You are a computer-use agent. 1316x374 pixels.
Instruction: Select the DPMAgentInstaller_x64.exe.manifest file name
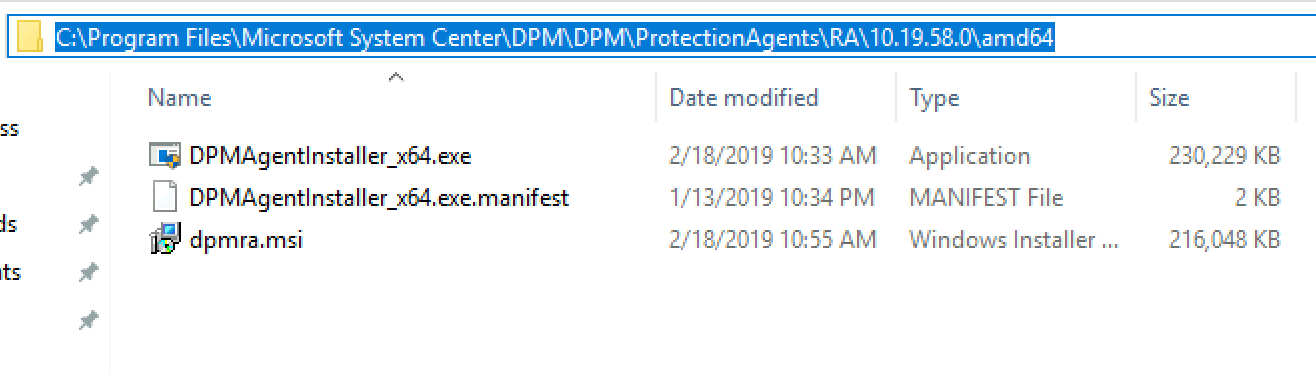(379, 198)
